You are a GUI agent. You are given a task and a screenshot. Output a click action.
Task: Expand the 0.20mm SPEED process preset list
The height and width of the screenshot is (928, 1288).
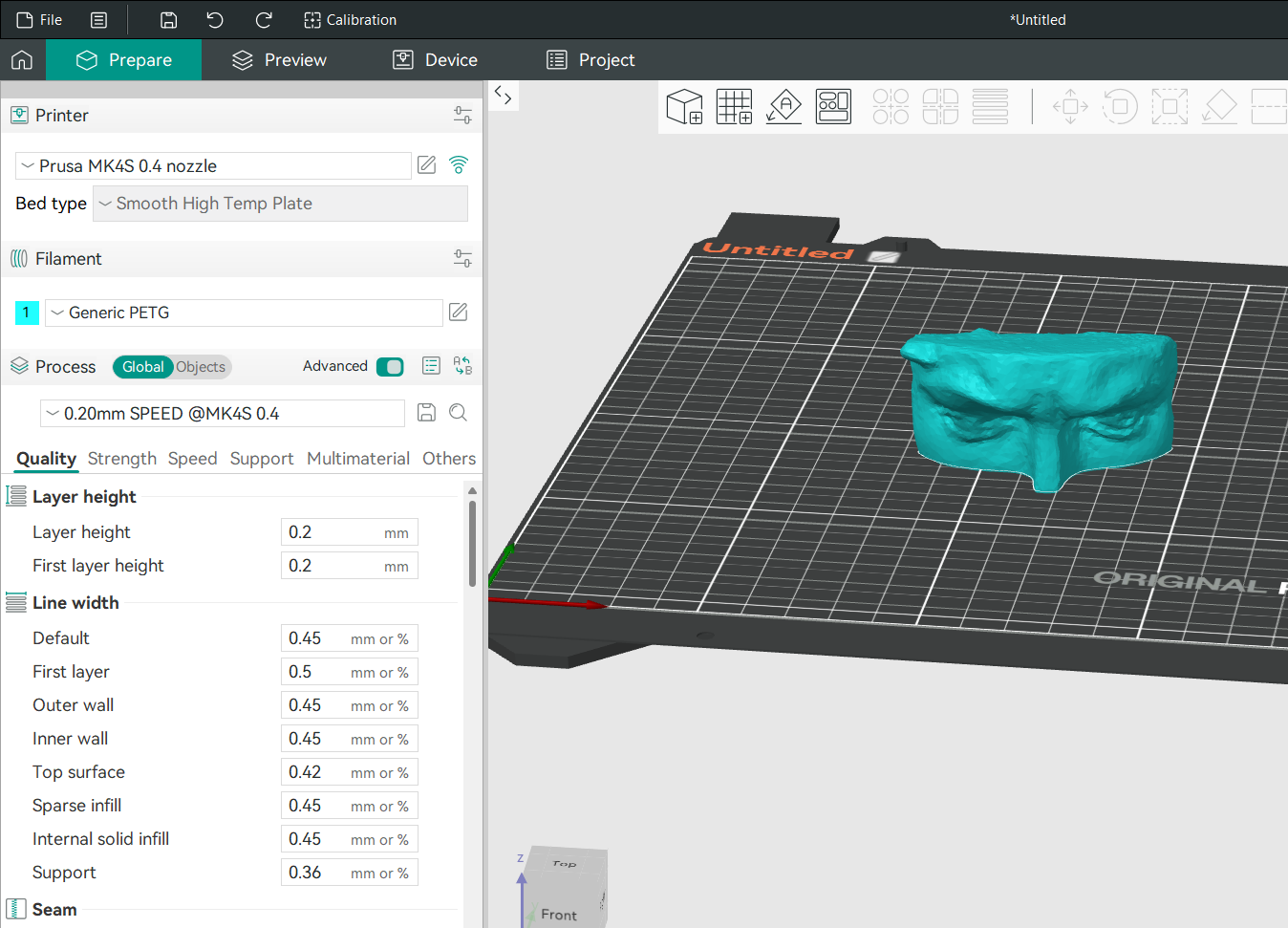point(223,414)
